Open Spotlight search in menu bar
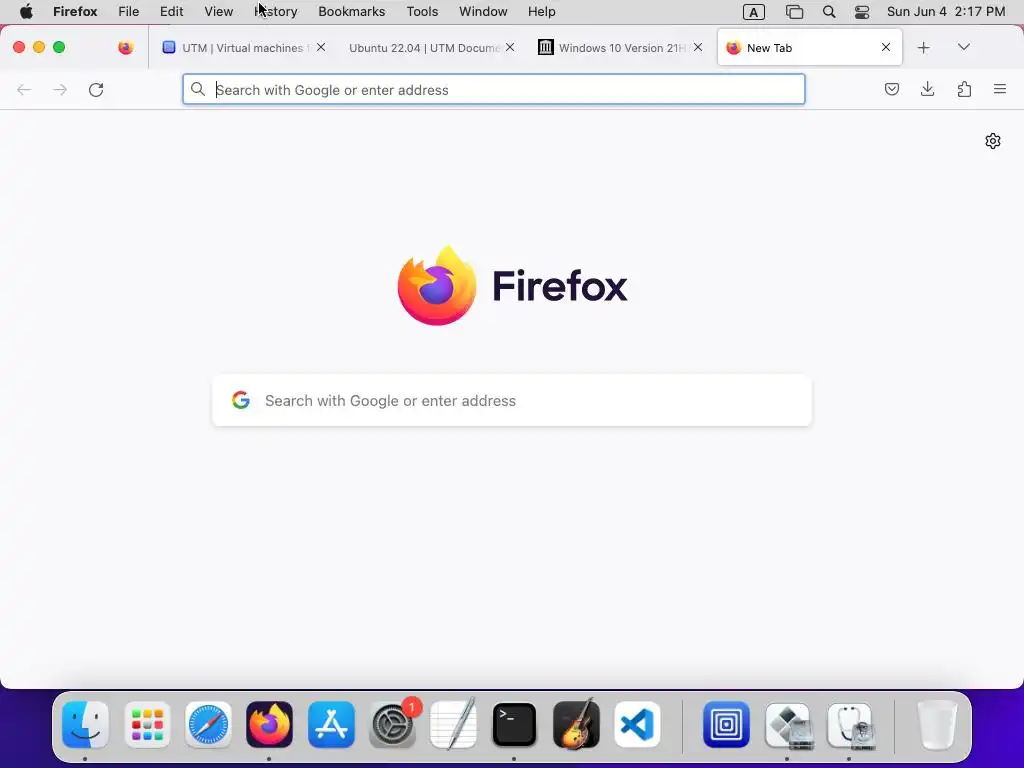1024x768 pixels. coord(829,12)
